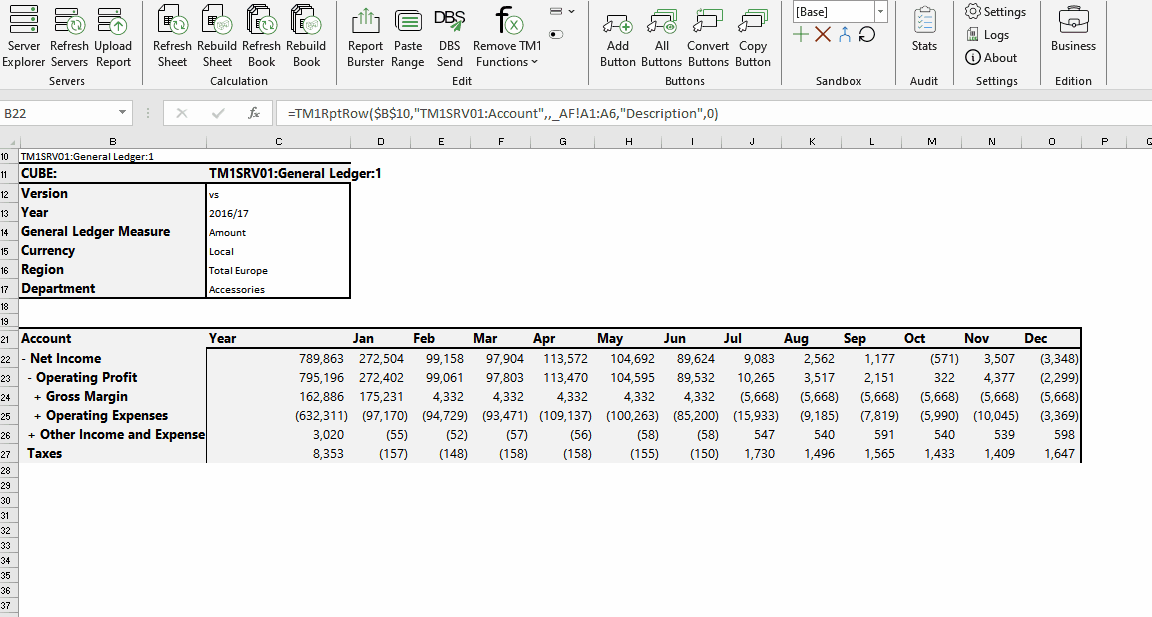The height and width of the screenshot is (617, 1152).
Task: Expand the Gross Margin account row
Action: click(x=38, y=397)
